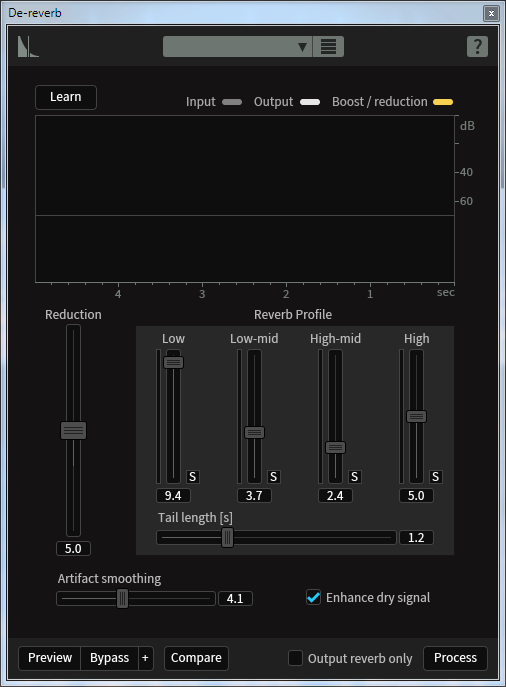Click the Learn button

click(x=66, y=97)
